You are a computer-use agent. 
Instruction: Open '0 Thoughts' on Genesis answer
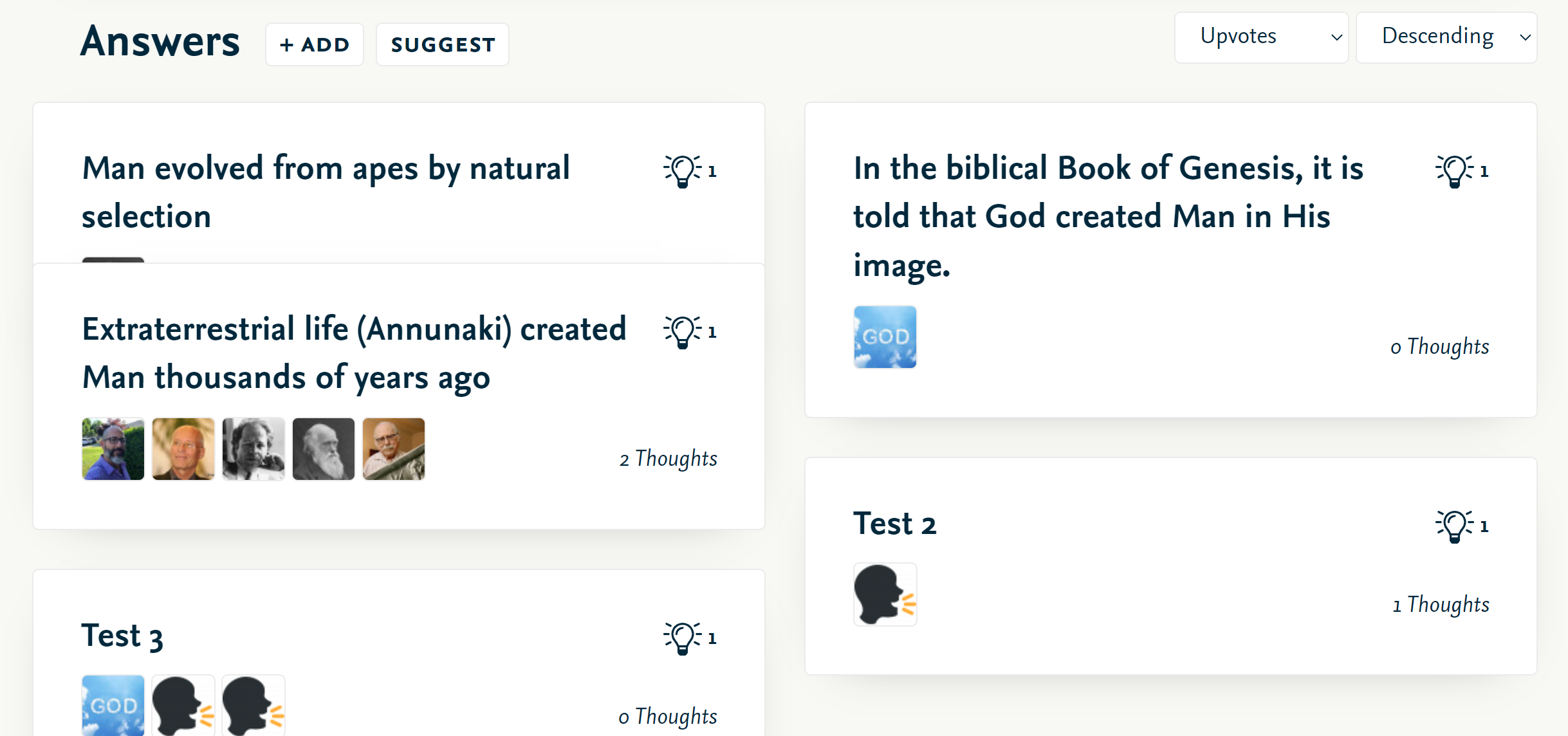(1440, 347)
